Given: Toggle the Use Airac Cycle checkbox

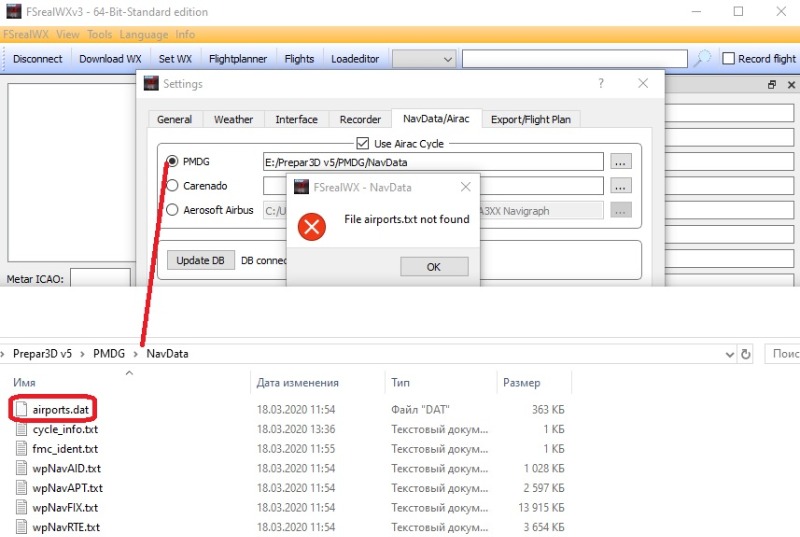Looking at the screenshot, I should pos(362,143).
